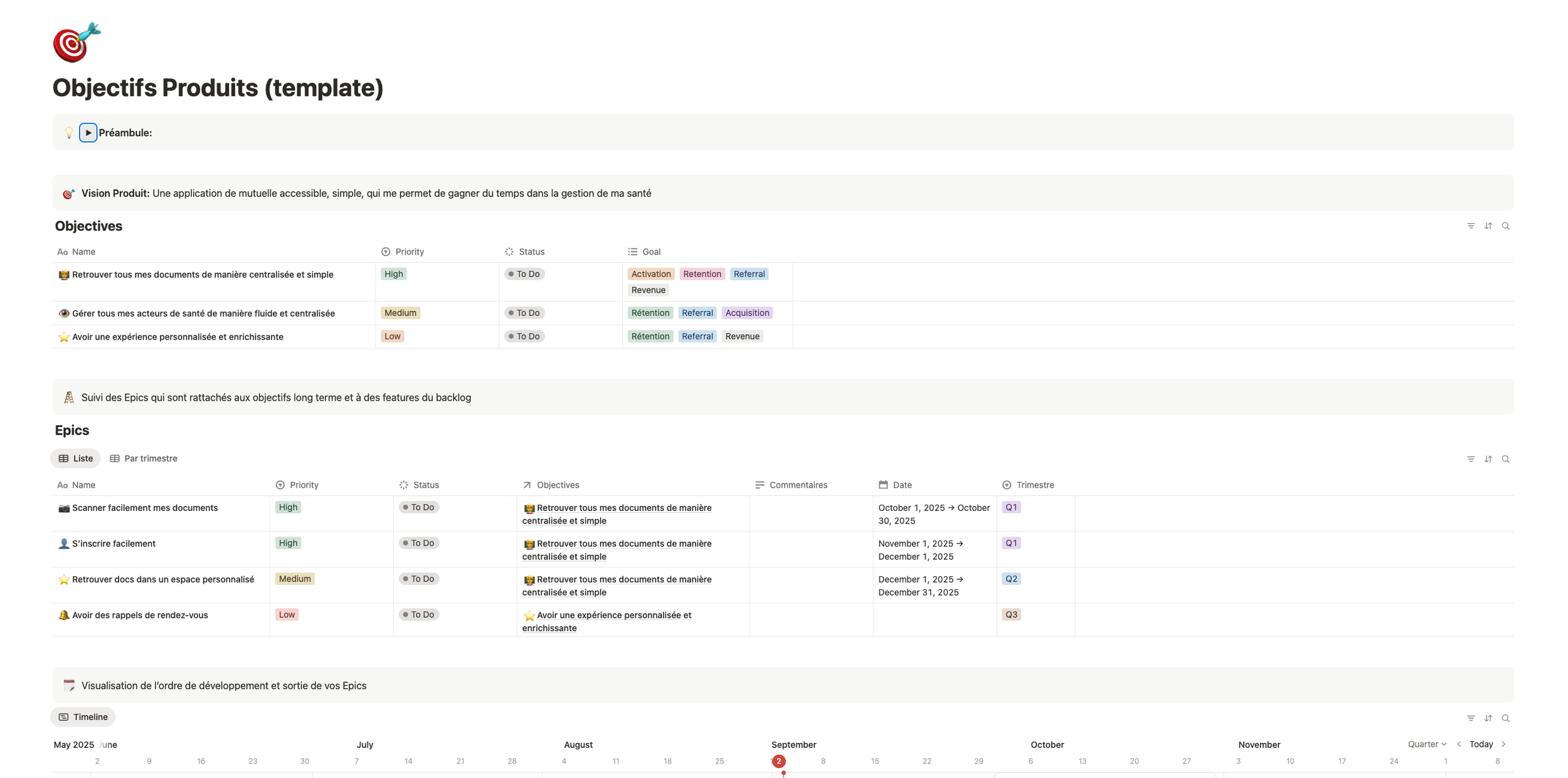Open search icon in Timeline view
This screenshot has width=1568, height=778.
[x=1505, y=718]
